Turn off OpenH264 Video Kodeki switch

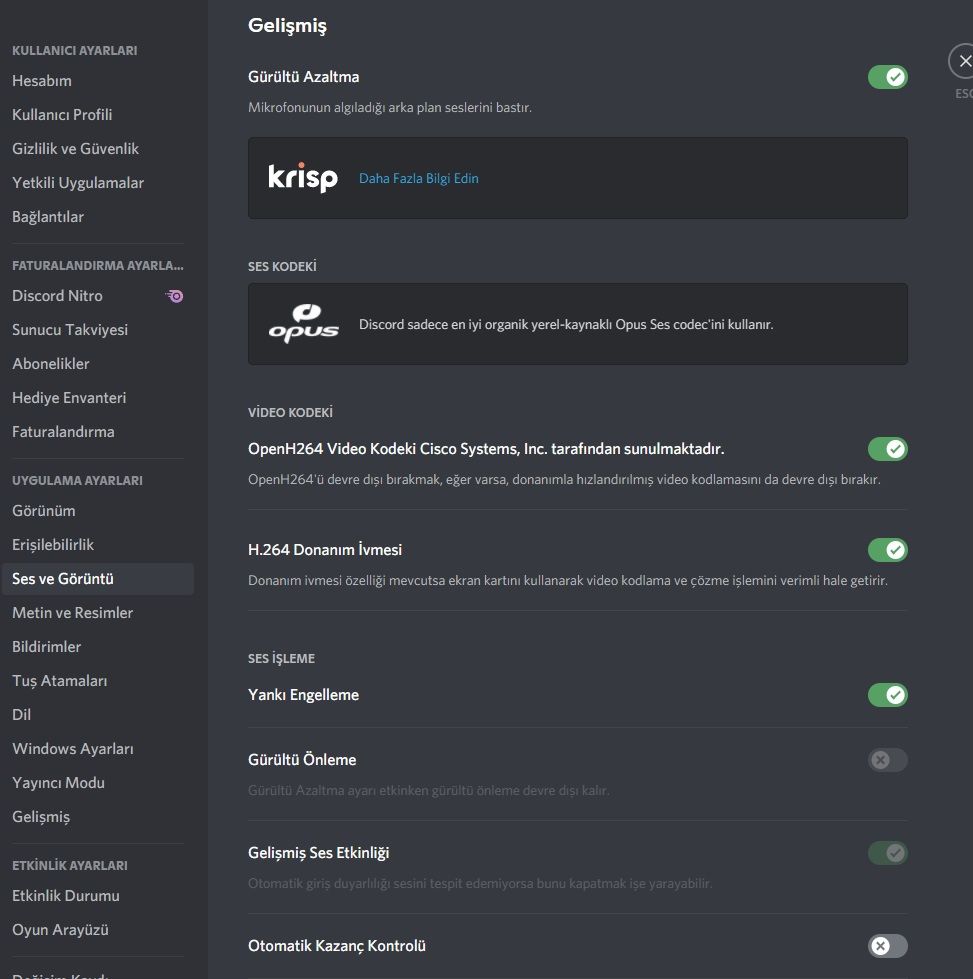(x=887, y=449)
